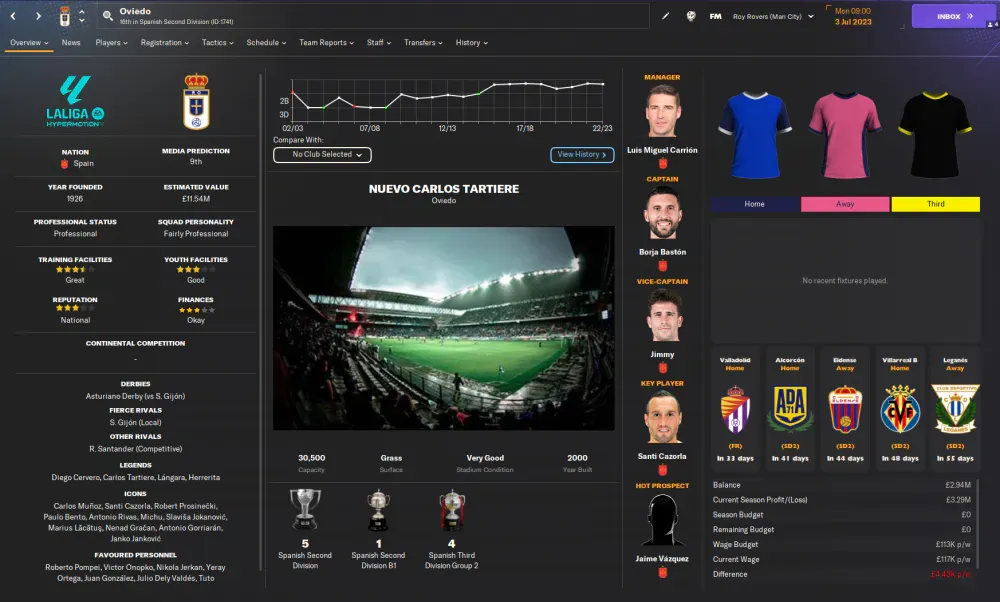Open the world globe icon

691,16
